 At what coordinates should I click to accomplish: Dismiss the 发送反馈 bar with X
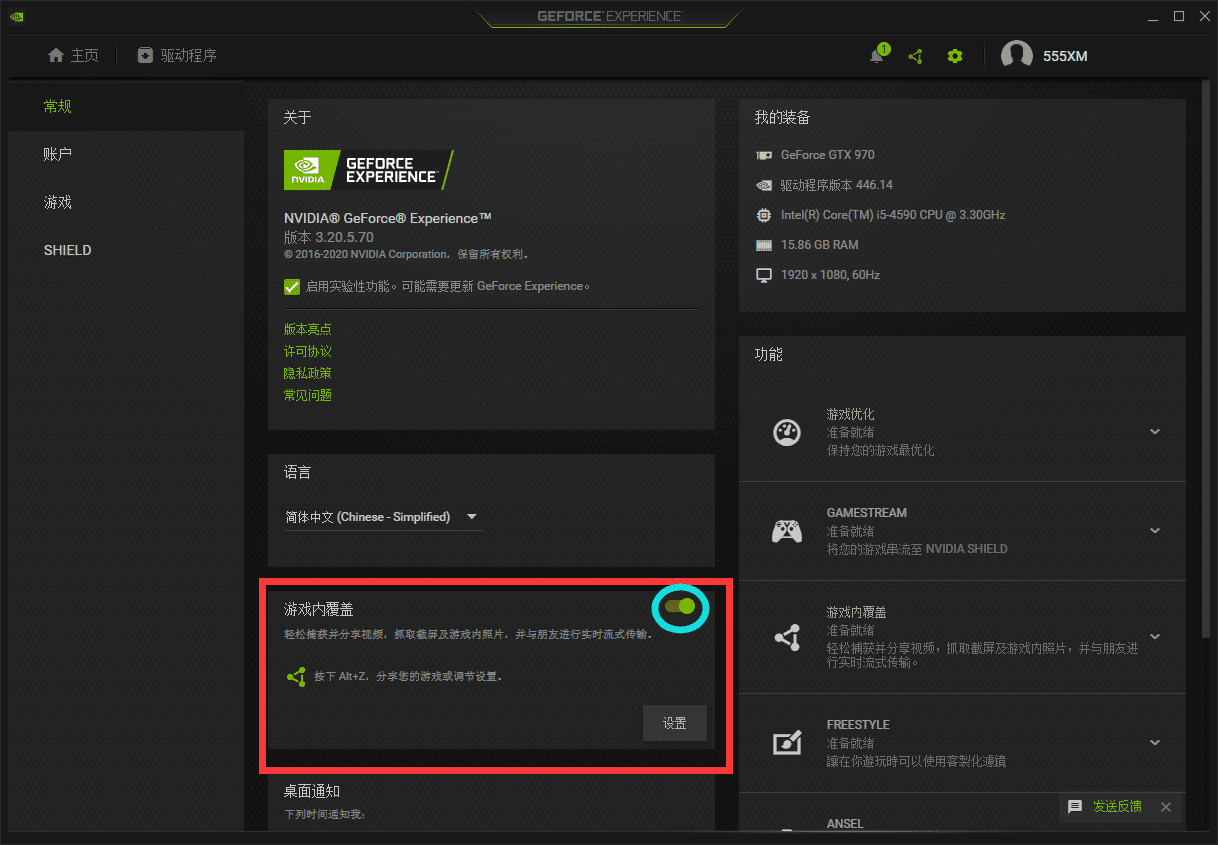point(1166,807)
